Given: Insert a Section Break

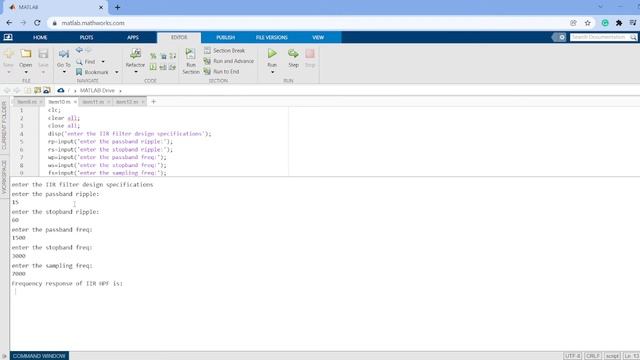Looking at the screenshot, I should (x=224, y=50).
